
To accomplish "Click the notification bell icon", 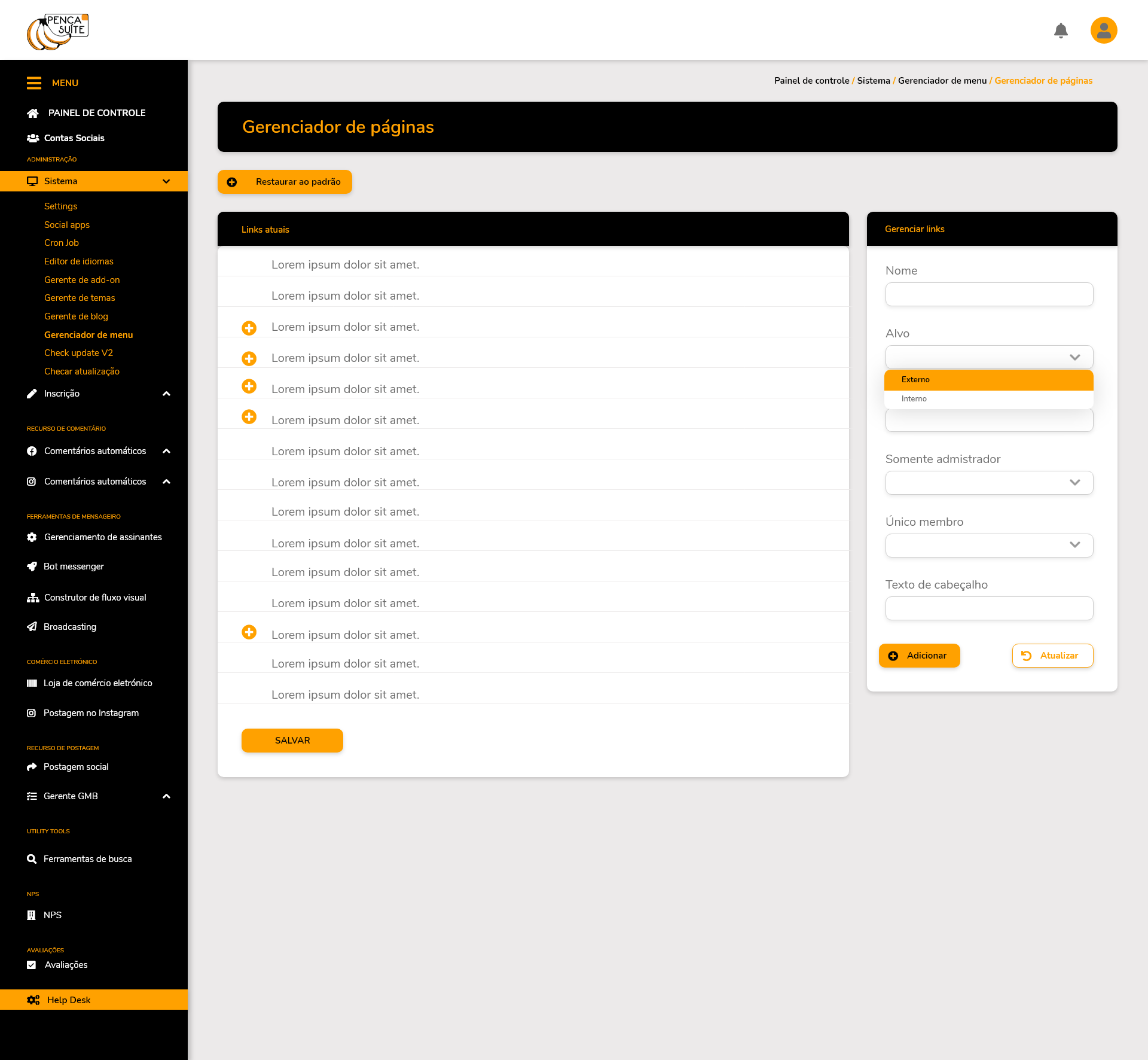I will [1061, 31].
